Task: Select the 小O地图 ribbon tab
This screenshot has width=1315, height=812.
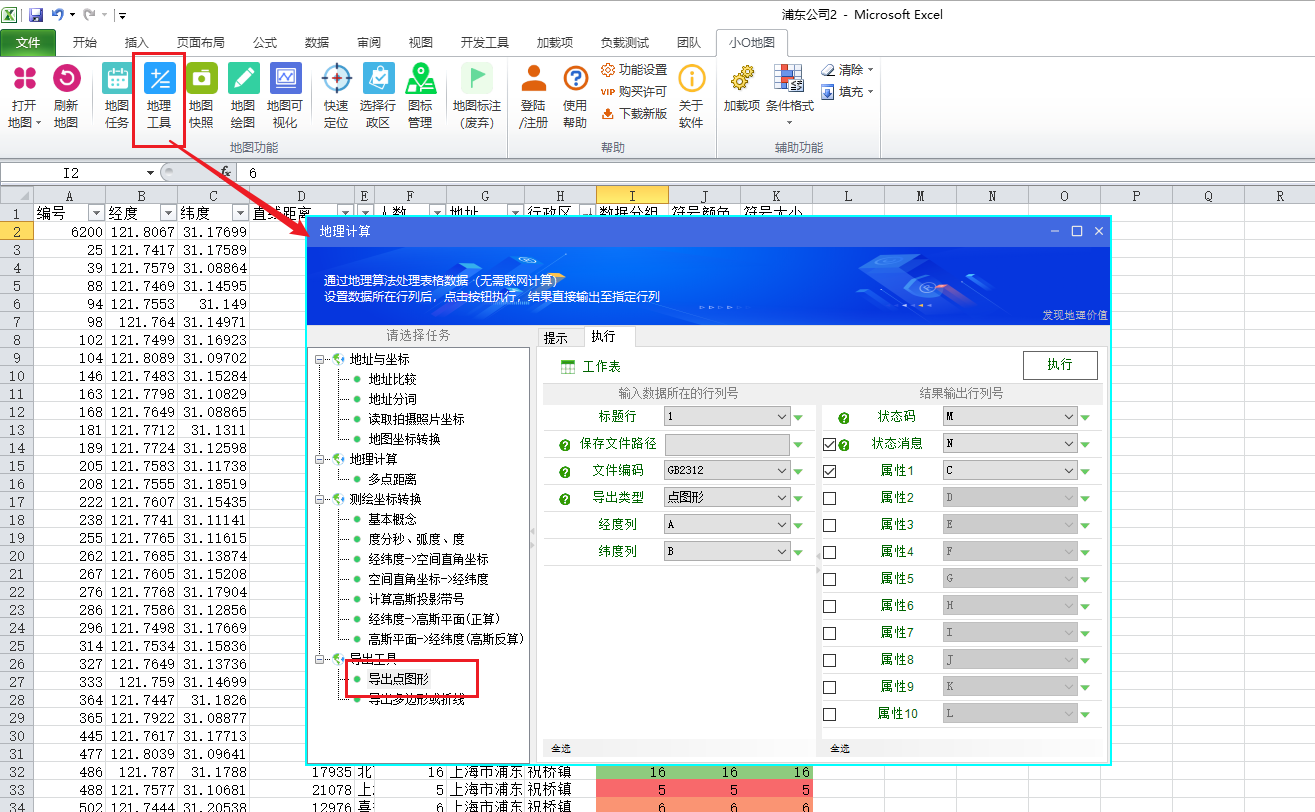Action: pos(751,43)
